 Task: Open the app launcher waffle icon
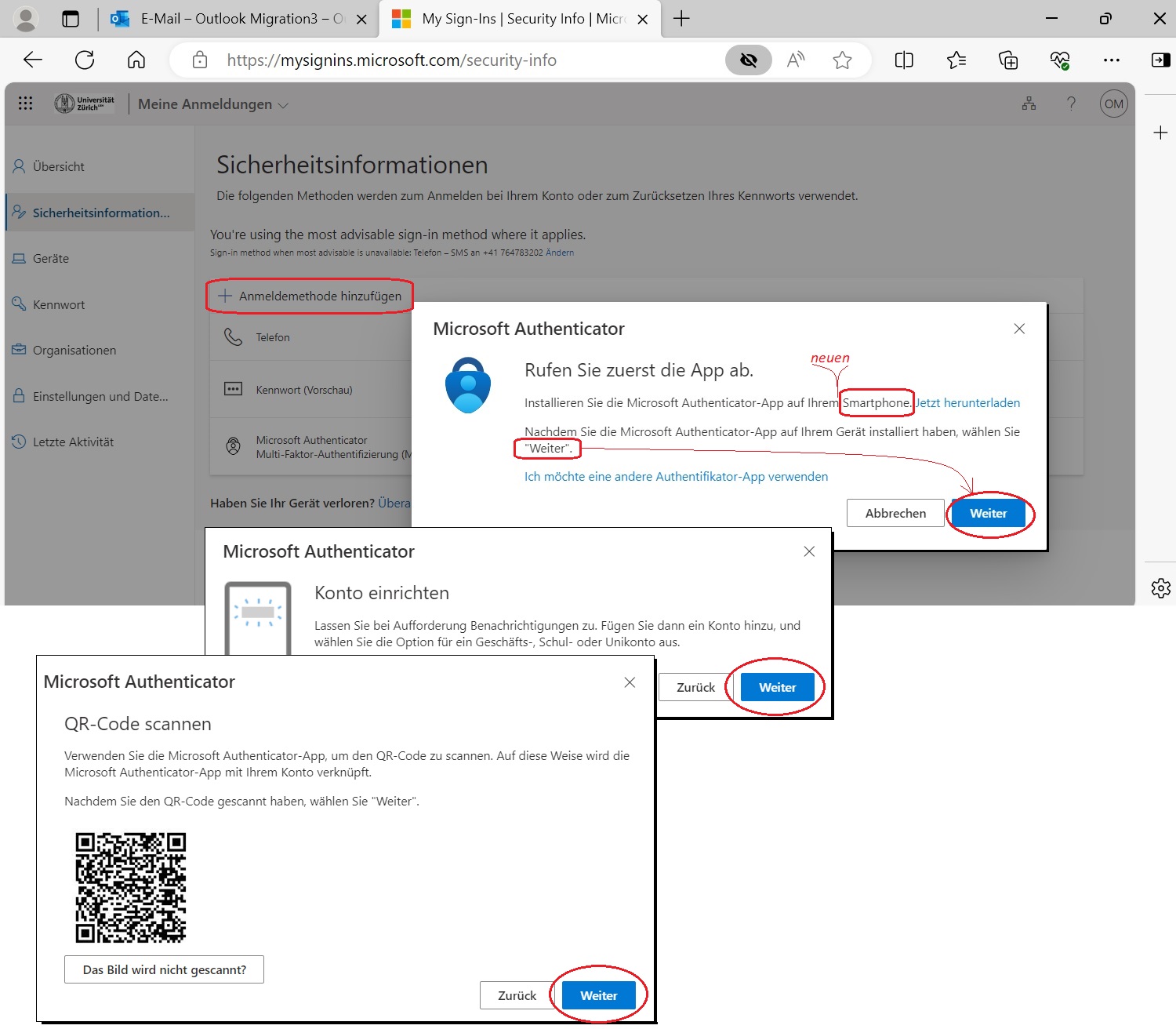[25, 104]
